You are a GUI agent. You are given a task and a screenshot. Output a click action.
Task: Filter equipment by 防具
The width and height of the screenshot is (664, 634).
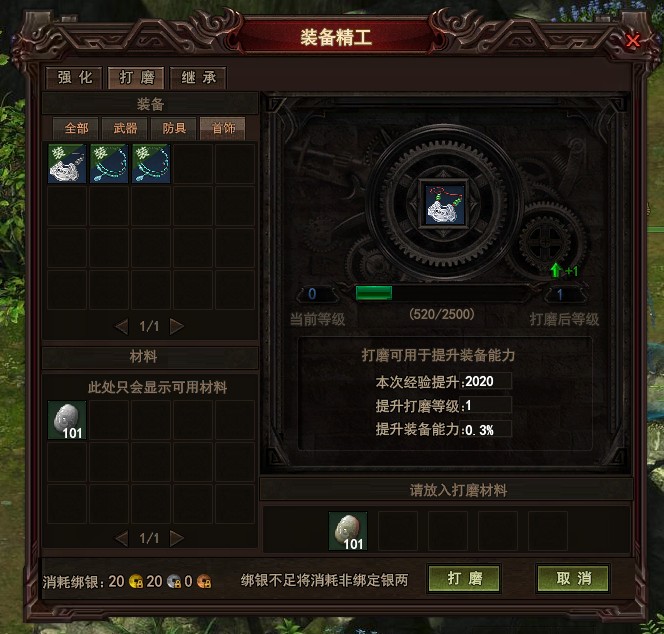[x=174, y=128]
